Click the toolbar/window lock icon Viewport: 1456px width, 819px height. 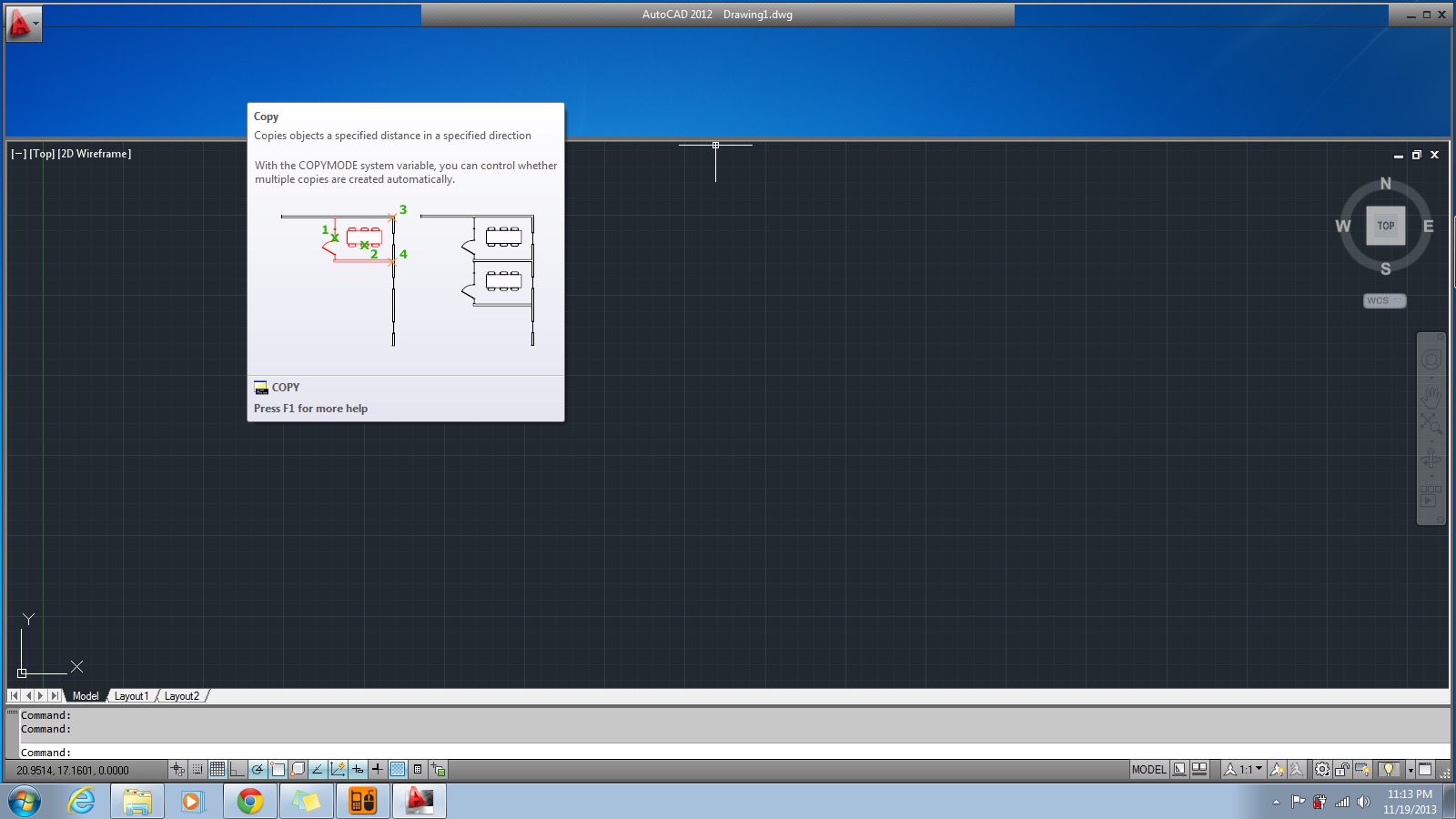tap(1342, 769)
